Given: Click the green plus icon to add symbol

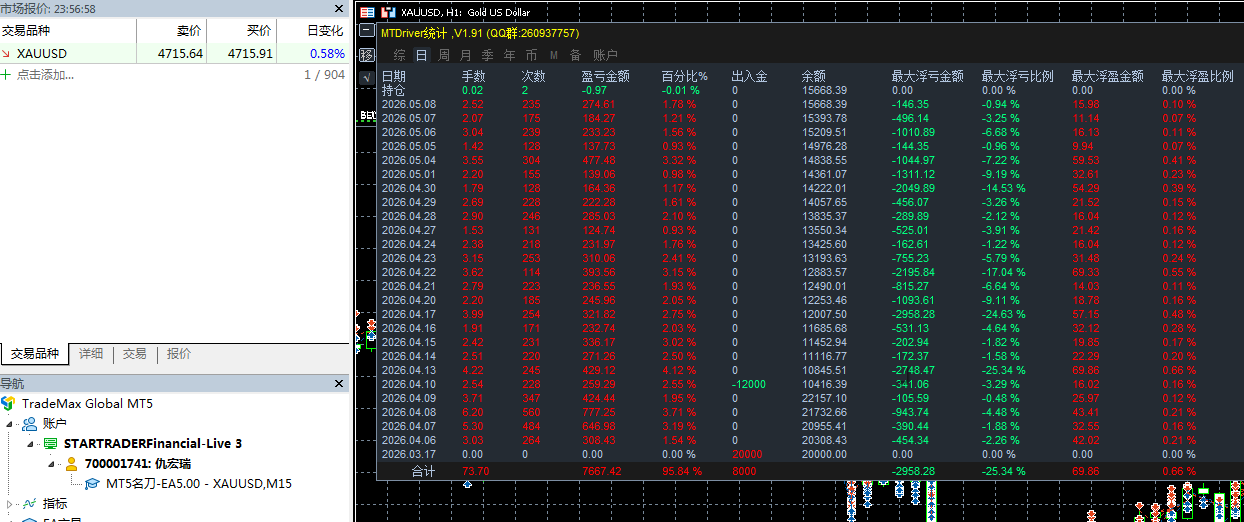Looking at the screenshot, I should tap(6, 74).
